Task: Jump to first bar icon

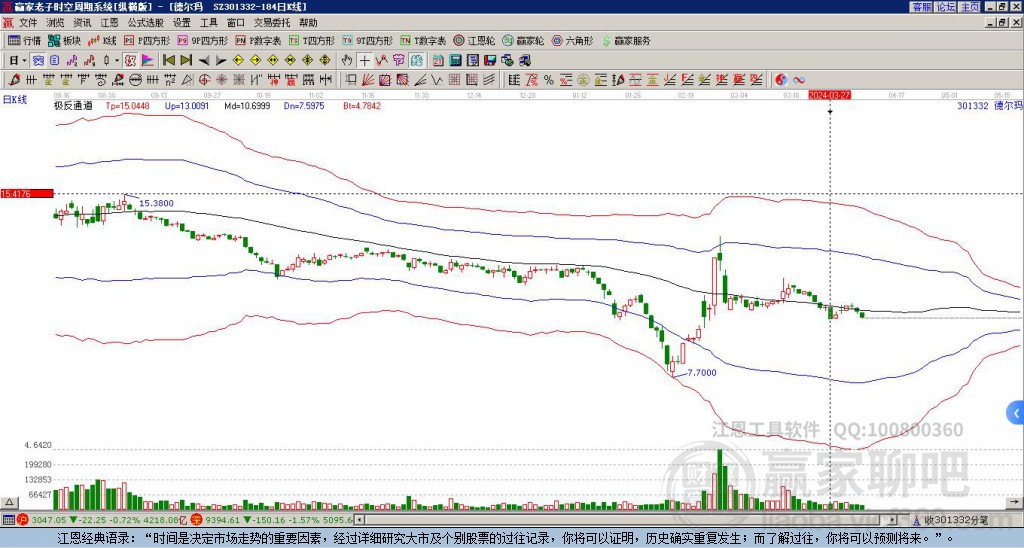Action: [168, 61]
